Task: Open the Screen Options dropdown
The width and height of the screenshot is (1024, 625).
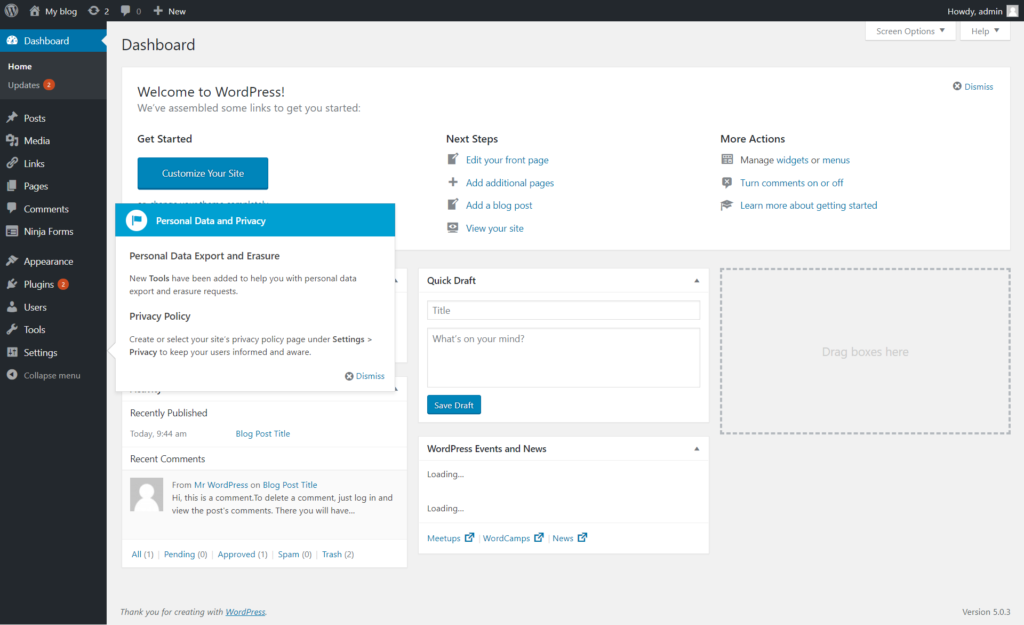Action: pos(910,31)
